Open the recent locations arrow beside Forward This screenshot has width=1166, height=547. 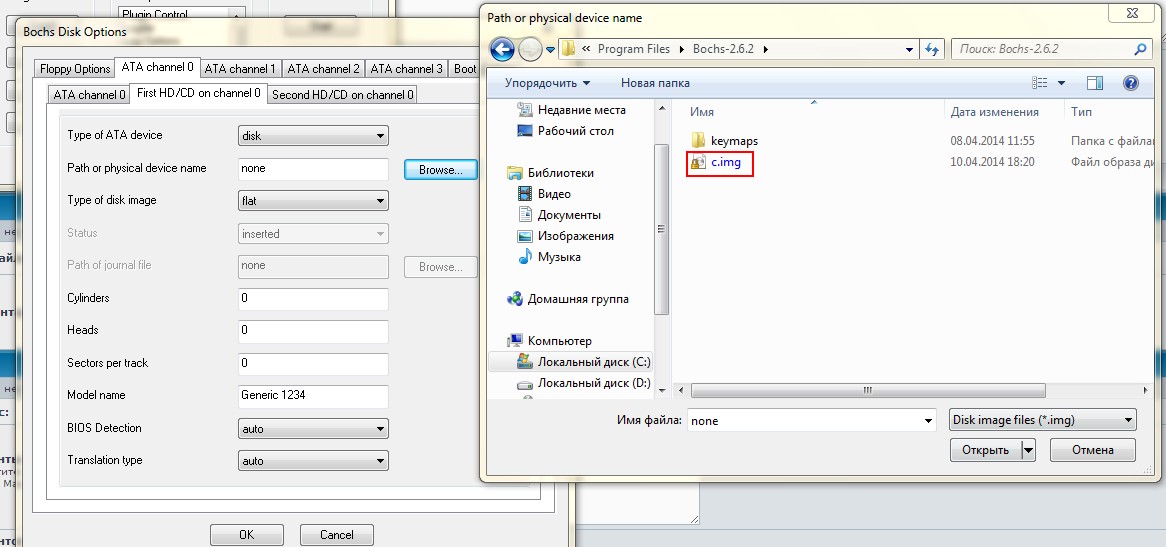pos(550,51)
